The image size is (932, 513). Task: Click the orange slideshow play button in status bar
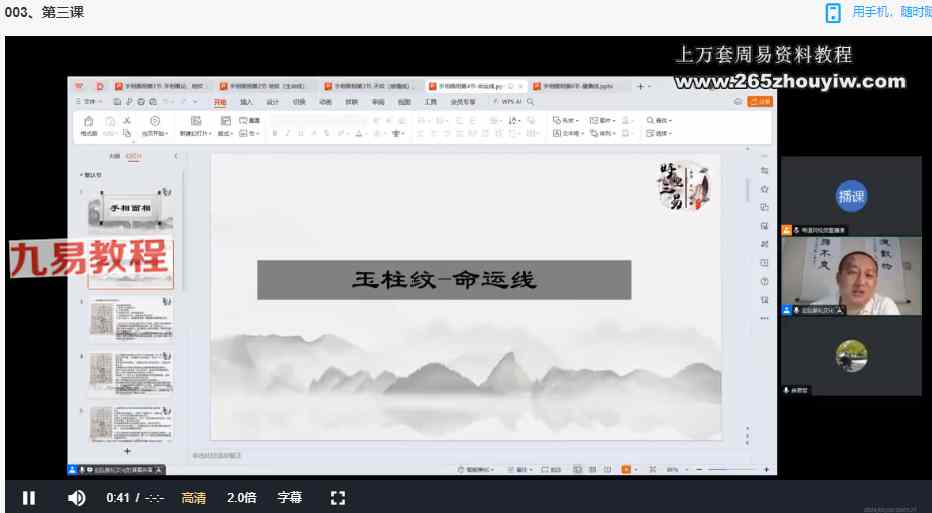click(626, 469)
